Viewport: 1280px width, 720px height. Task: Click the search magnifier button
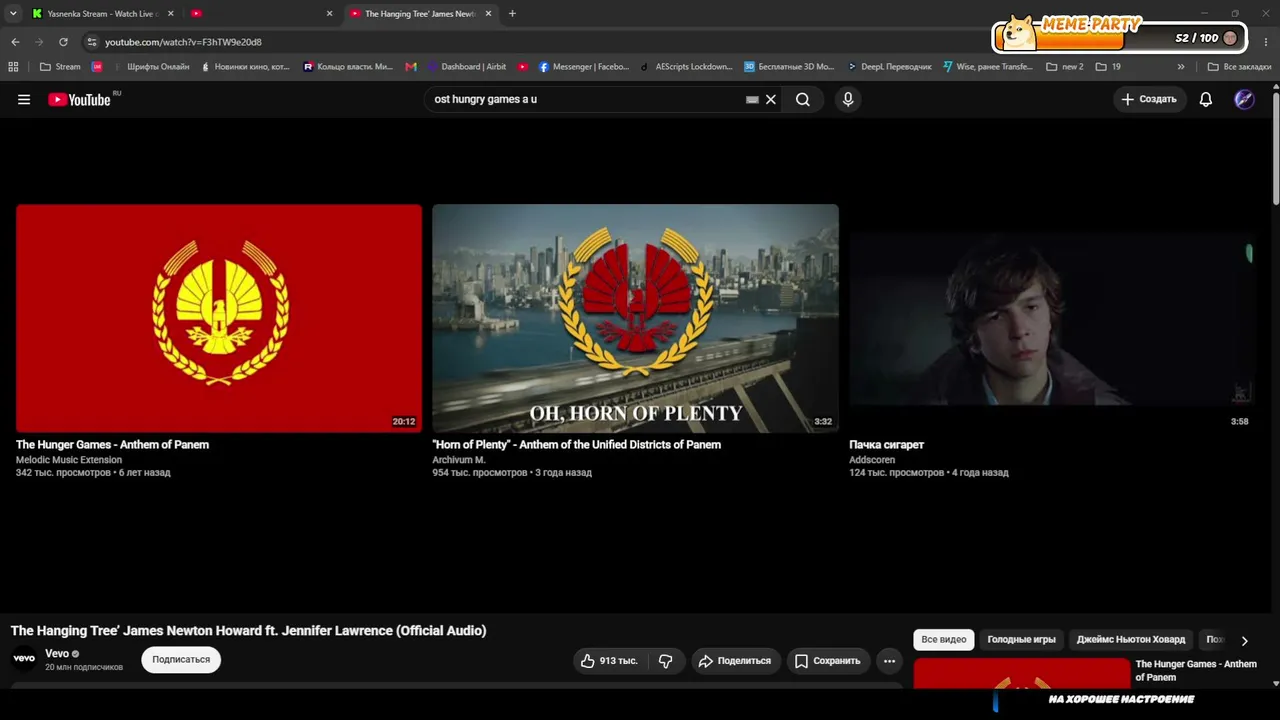(803, 99)
